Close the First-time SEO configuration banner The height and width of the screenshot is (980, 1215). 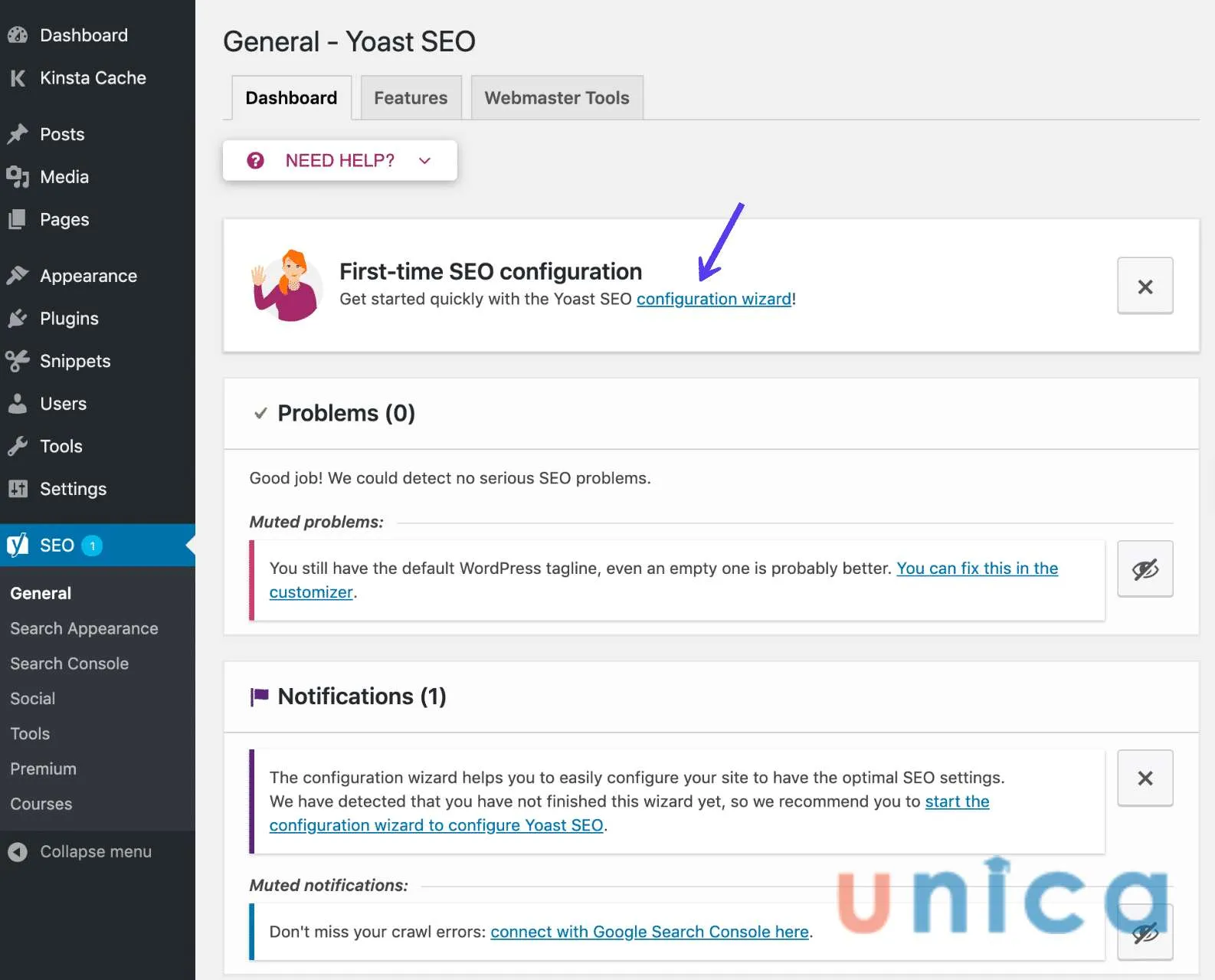(1145, 287)
